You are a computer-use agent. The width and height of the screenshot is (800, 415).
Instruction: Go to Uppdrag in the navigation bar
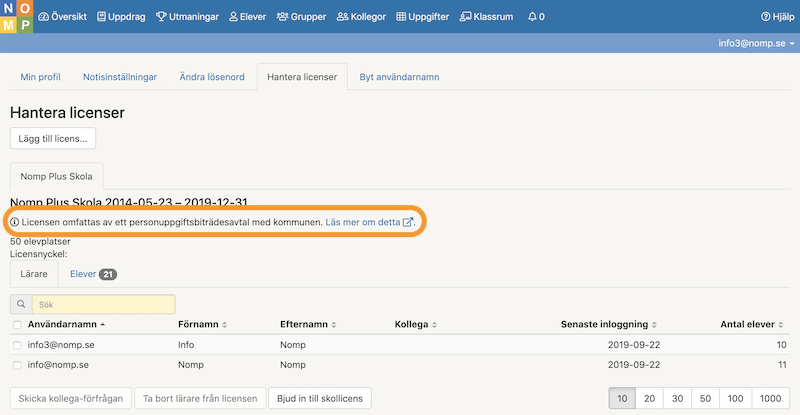pyautogui.click(x=121, y=17)
